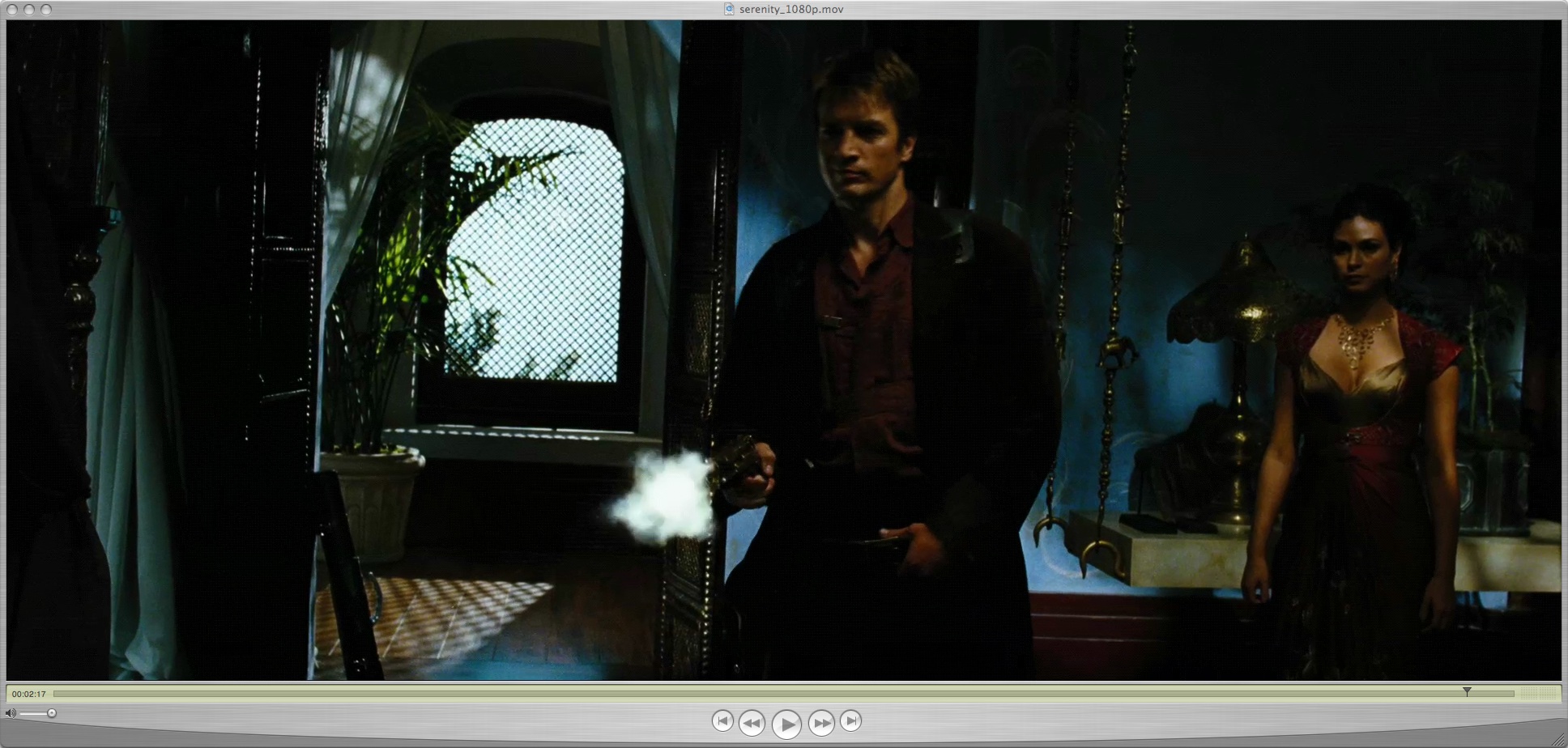This screenshot has width=1568, height=748.
Task: Zoom the QuickTime window
Action: [46, 10]
